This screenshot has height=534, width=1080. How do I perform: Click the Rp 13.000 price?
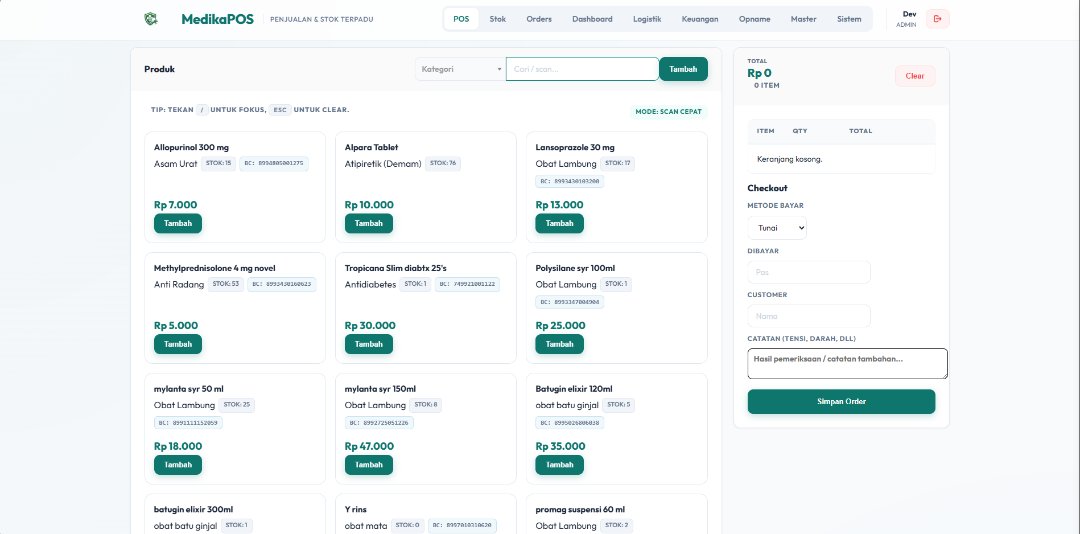click(x=559, y=205)
